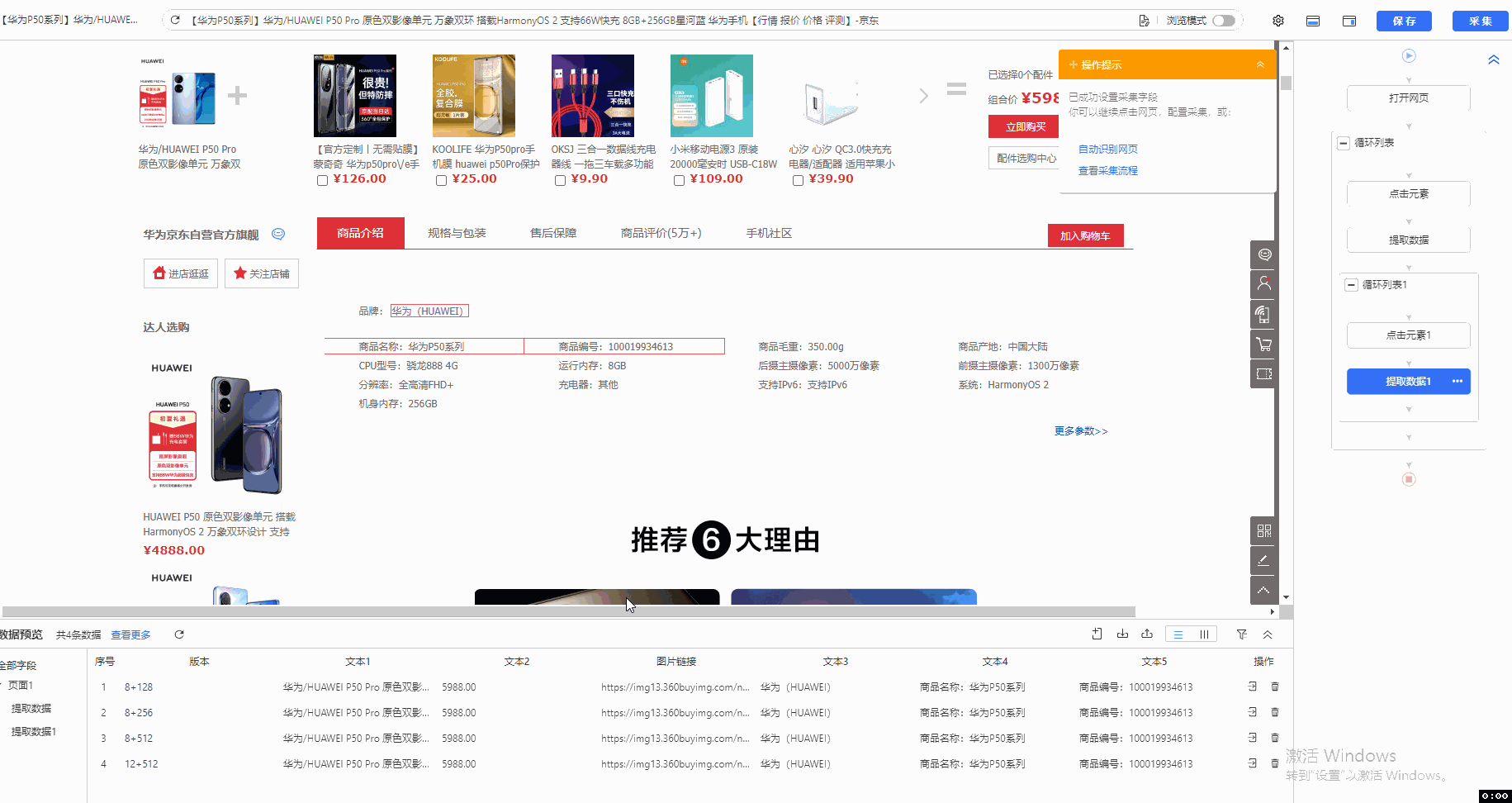Image resolution: width=1512 pixels, height=803 pixels.
Task: Click the 关注店铺 follow button
Action: point(262,273)
